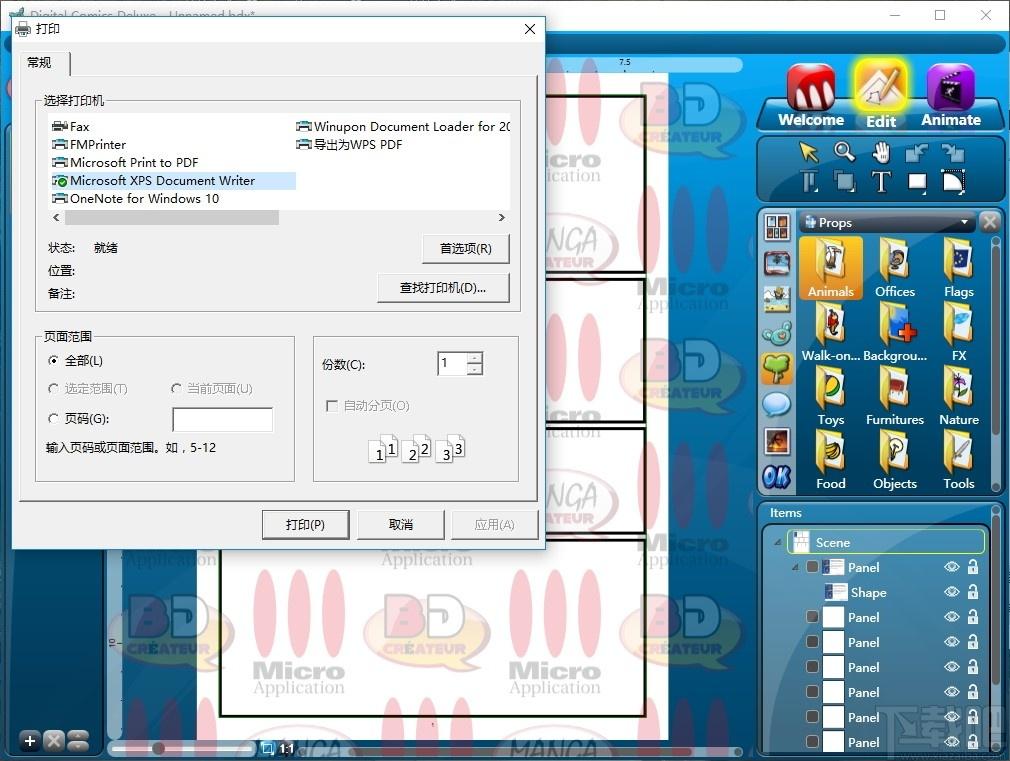Increase copies count with up stepper
1010x761 pixels.
click(x=474, y=358)
